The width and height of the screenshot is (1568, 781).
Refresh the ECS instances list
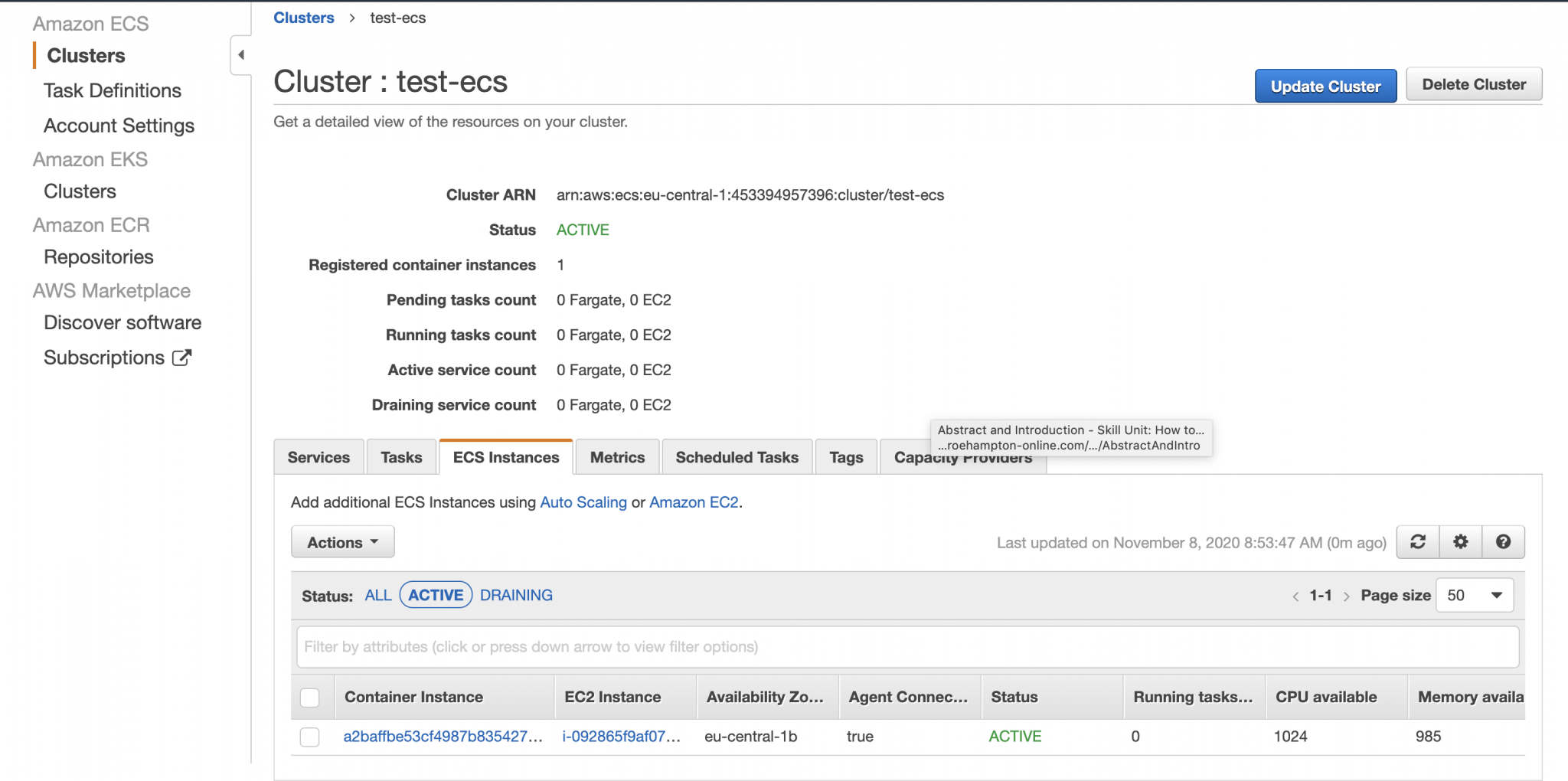tap(1418, 541)
